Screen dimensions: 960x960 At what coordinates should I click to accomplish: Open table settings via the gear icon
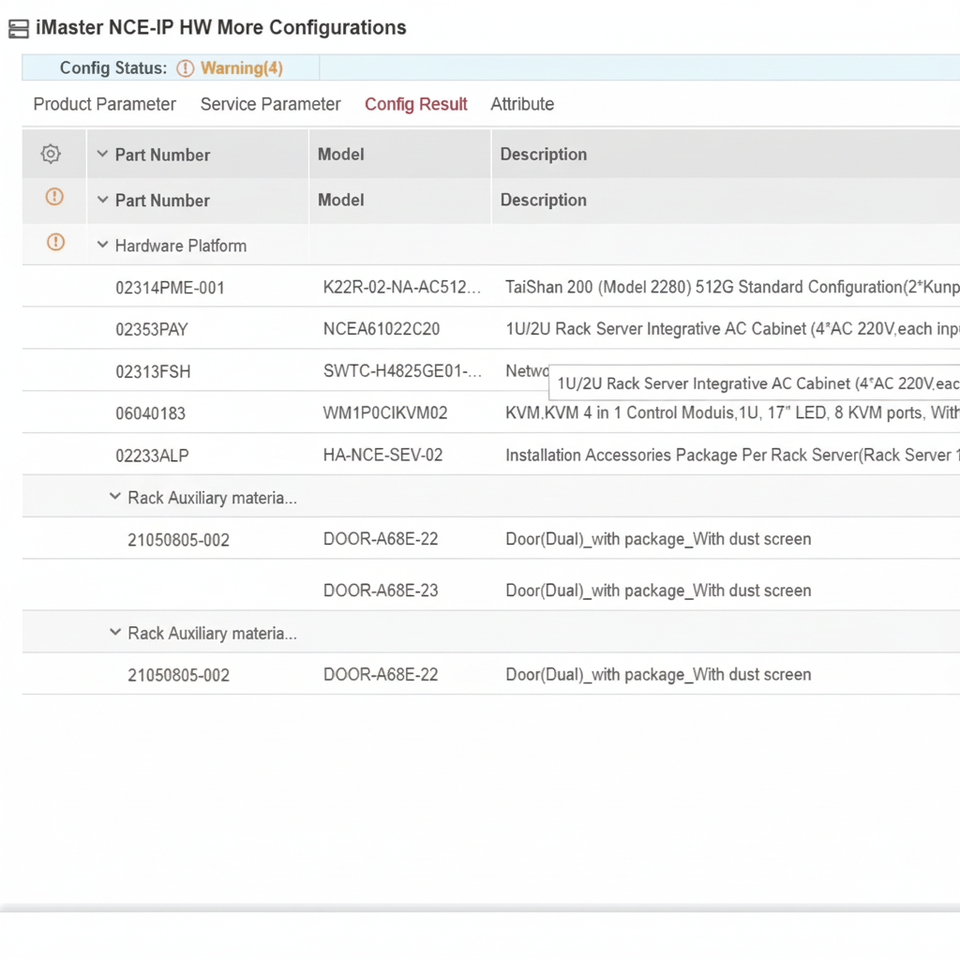pos(51,154)
